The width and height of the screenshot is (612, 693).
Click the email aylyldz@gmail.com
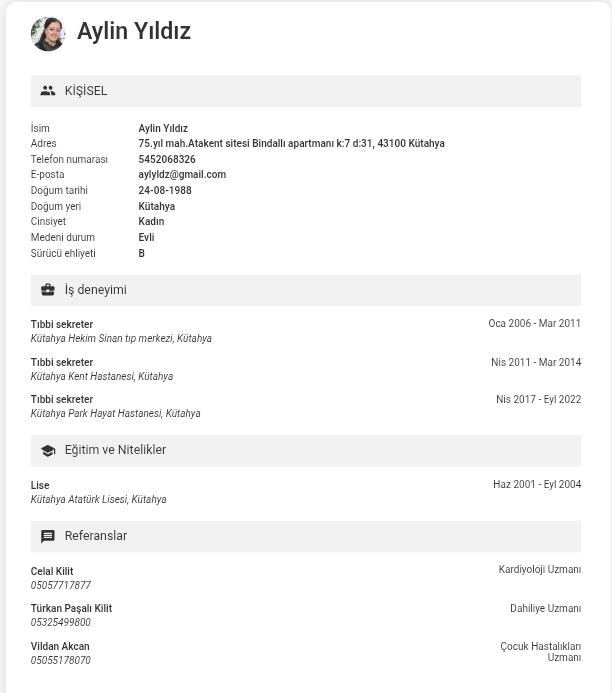tap(182, 175)
